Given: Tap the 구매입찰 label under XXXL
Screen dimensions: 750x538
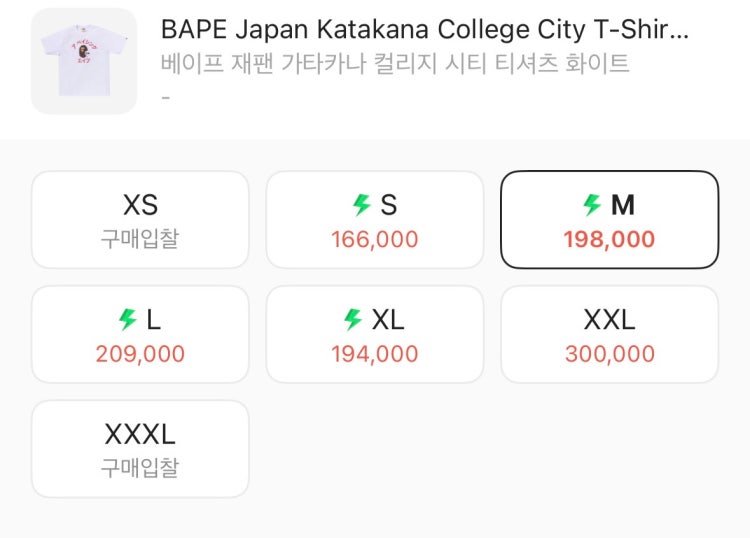Looking at the screenshot, I should [x=140, y=468].
